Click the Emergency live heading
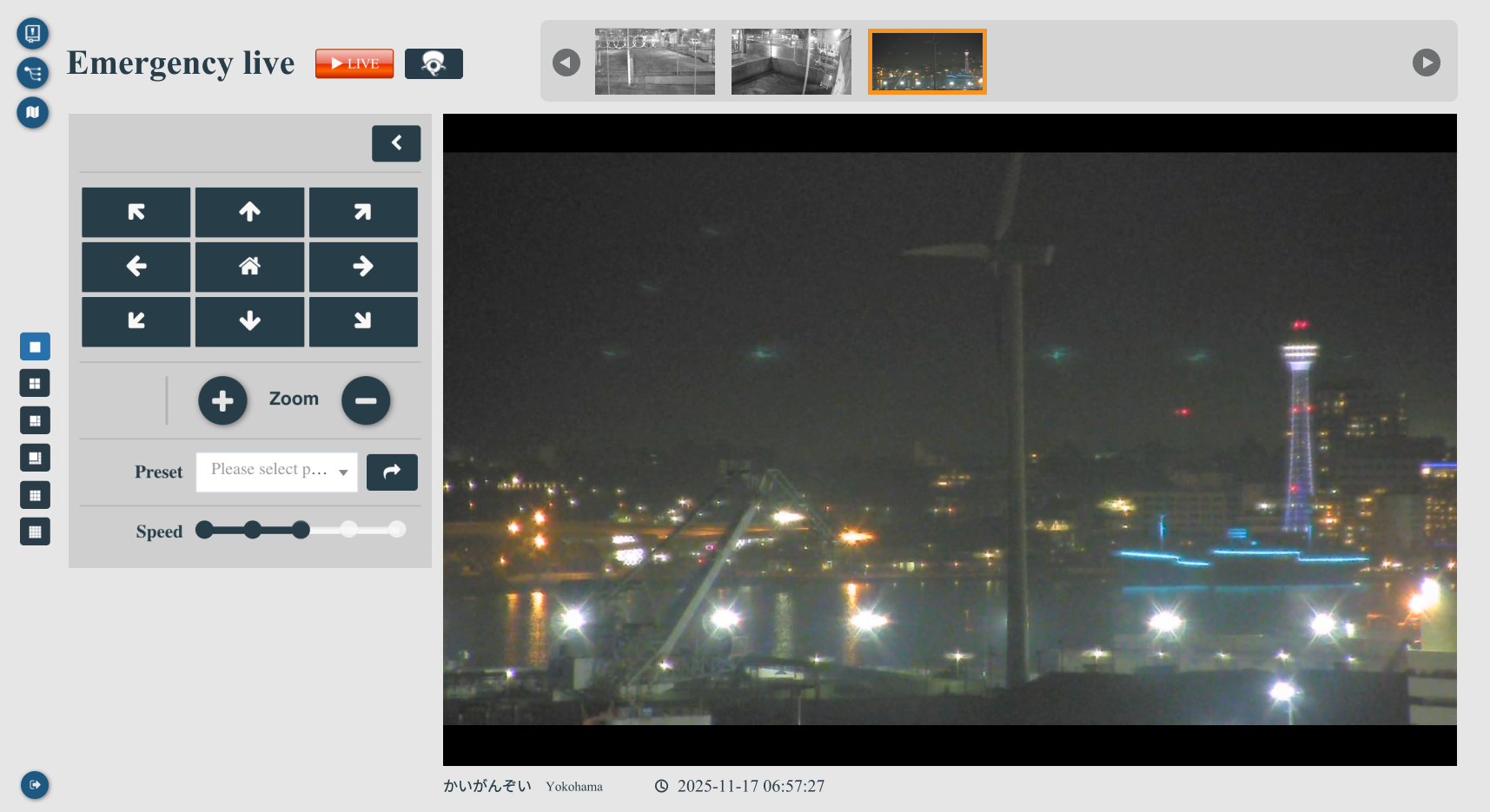The width and height of the screenshot is (1490, 812). click(181, 63)
